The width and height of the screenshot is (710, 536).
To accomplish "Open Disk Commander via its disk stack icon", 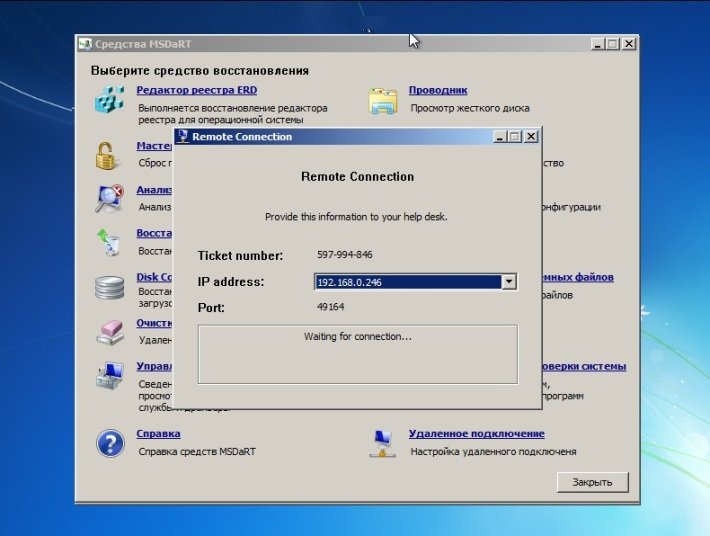I will point(108,287).
